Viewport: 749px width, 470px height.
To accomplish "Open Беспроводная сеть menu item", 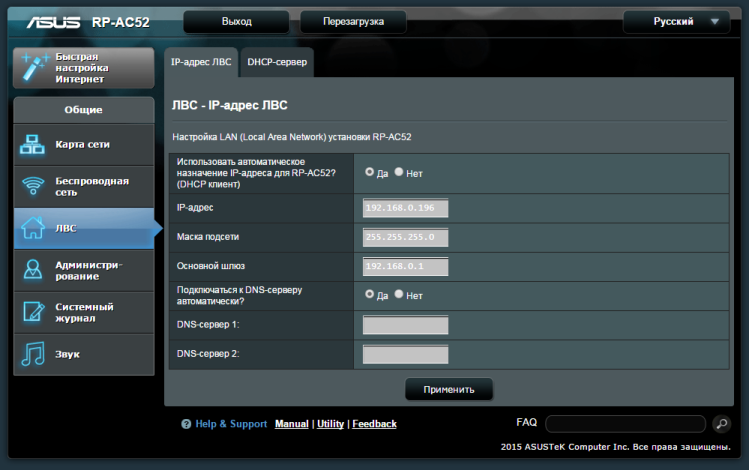I will pos(84,187).
